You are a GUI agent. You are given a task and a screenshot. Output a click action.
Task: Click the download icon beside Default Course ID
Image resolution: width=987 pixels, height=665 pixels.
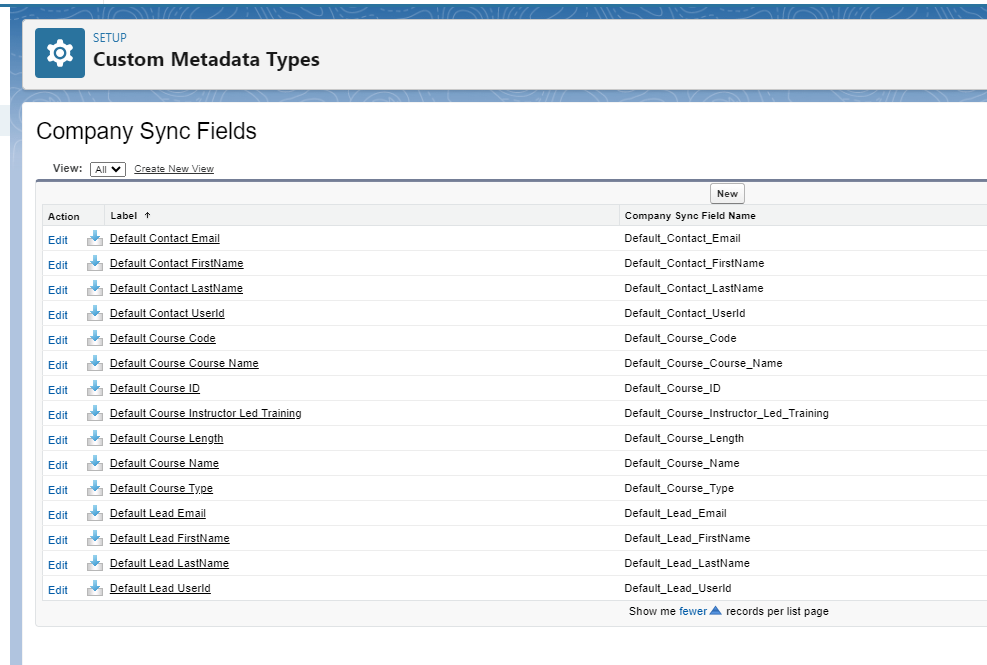(94, 389)
